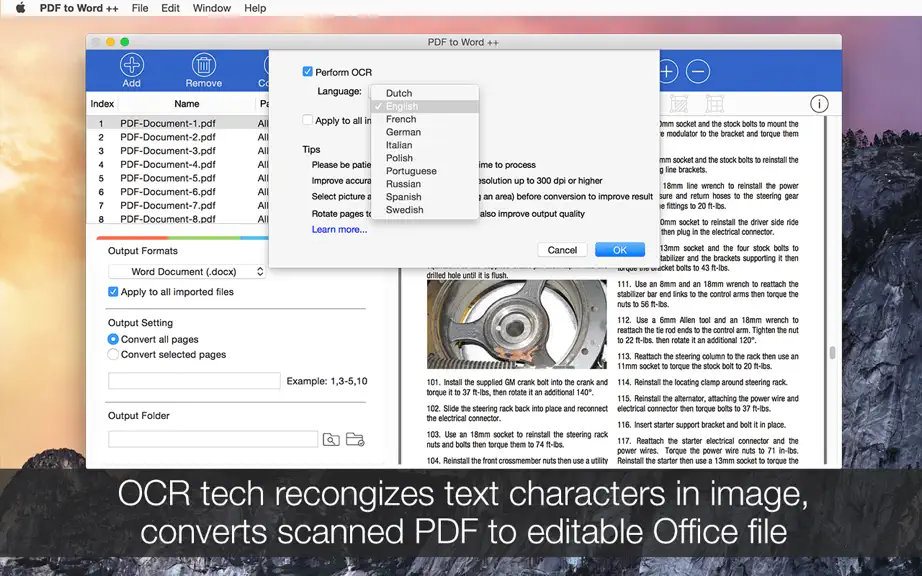
Task: Open the info icon in preview toolbar
Action: pyautogui.click(x=819, y=104)
